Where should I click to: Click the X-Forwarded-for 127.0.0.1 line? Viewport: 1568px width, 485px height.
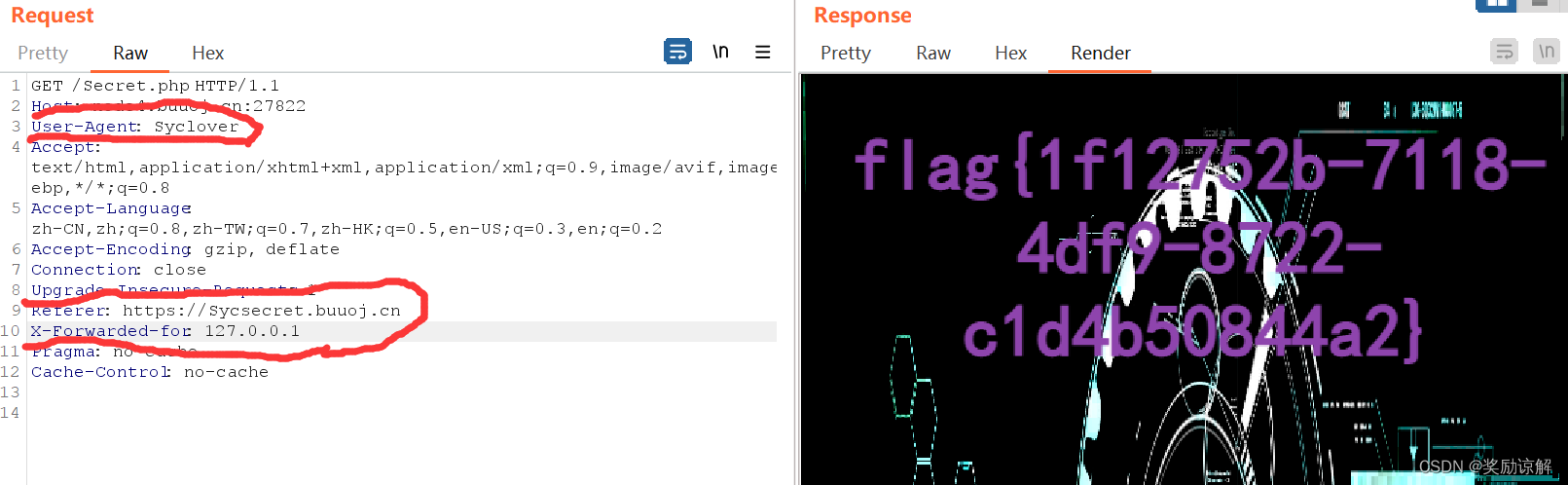165,331
